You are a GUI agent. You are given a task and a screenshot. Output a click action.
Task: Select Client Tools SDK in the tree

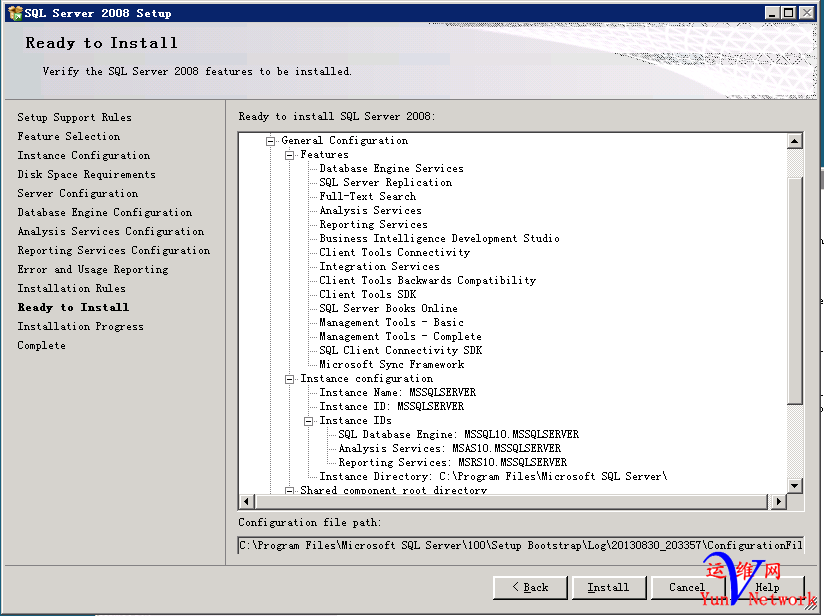pyautogui.click(x=368, y=294)
